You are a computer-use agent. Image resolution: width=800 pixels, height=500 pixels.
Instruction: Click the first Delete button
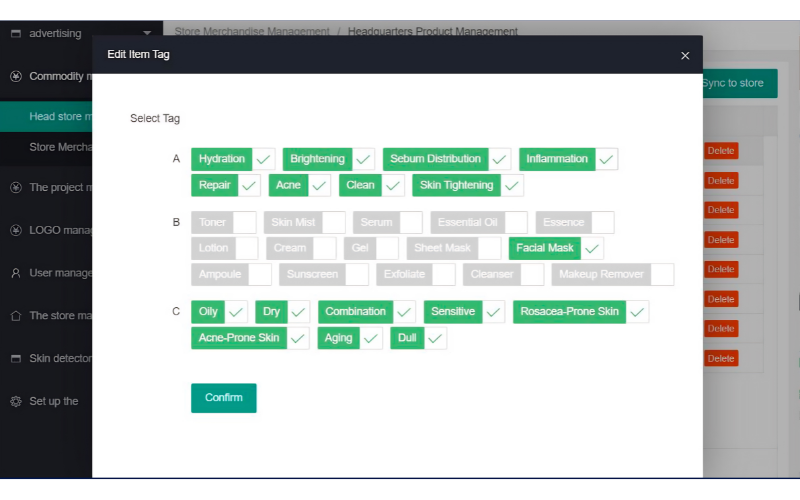coord(720,151)
